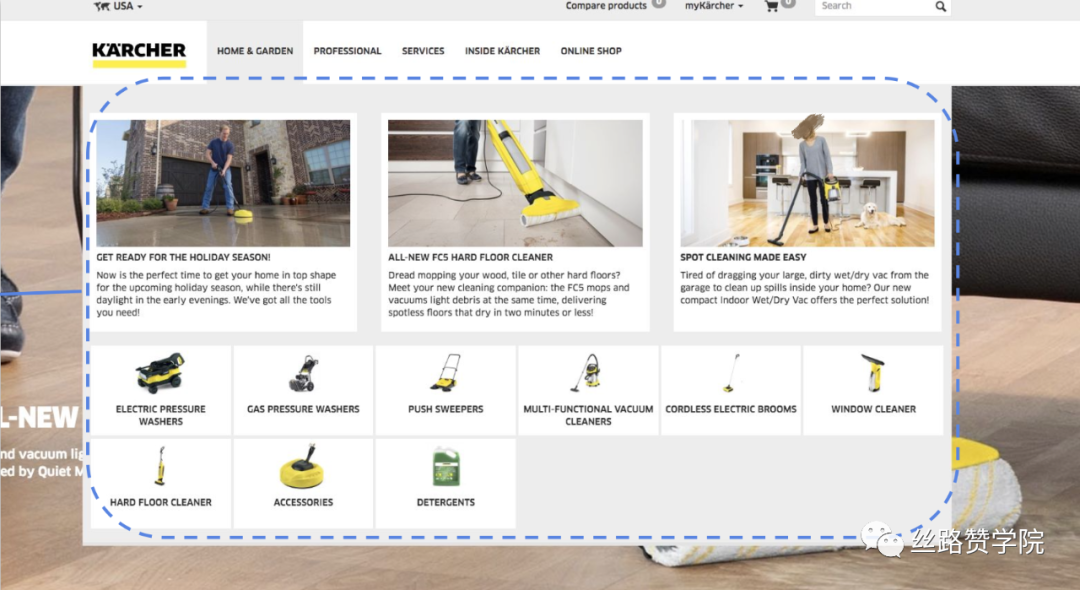
Task: Click the electric pressure washer product icon
Action: pyautogui.click(x=160, y=374)
